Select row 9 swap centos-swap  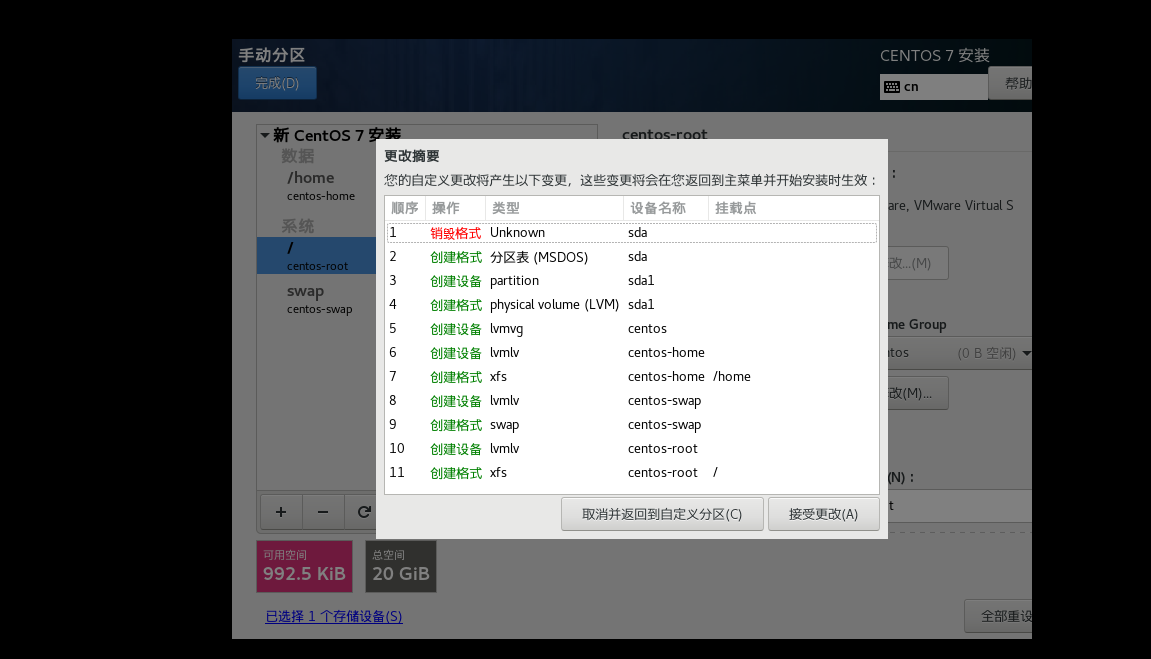[x=631, y=425]
